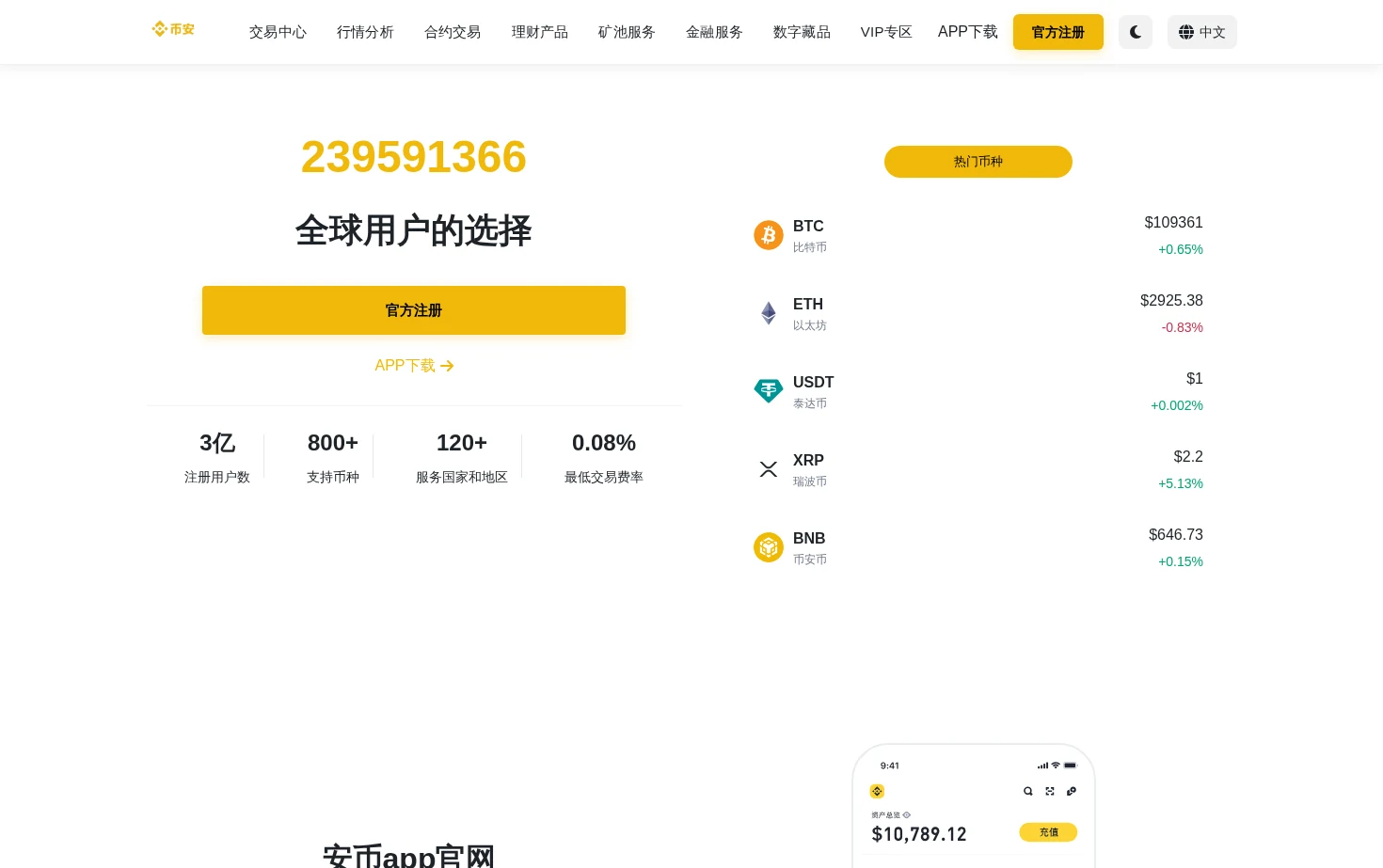Click the 800+ 支持币种 statistic
This screenshot has width=1383, height=868.
coord(333,459)
